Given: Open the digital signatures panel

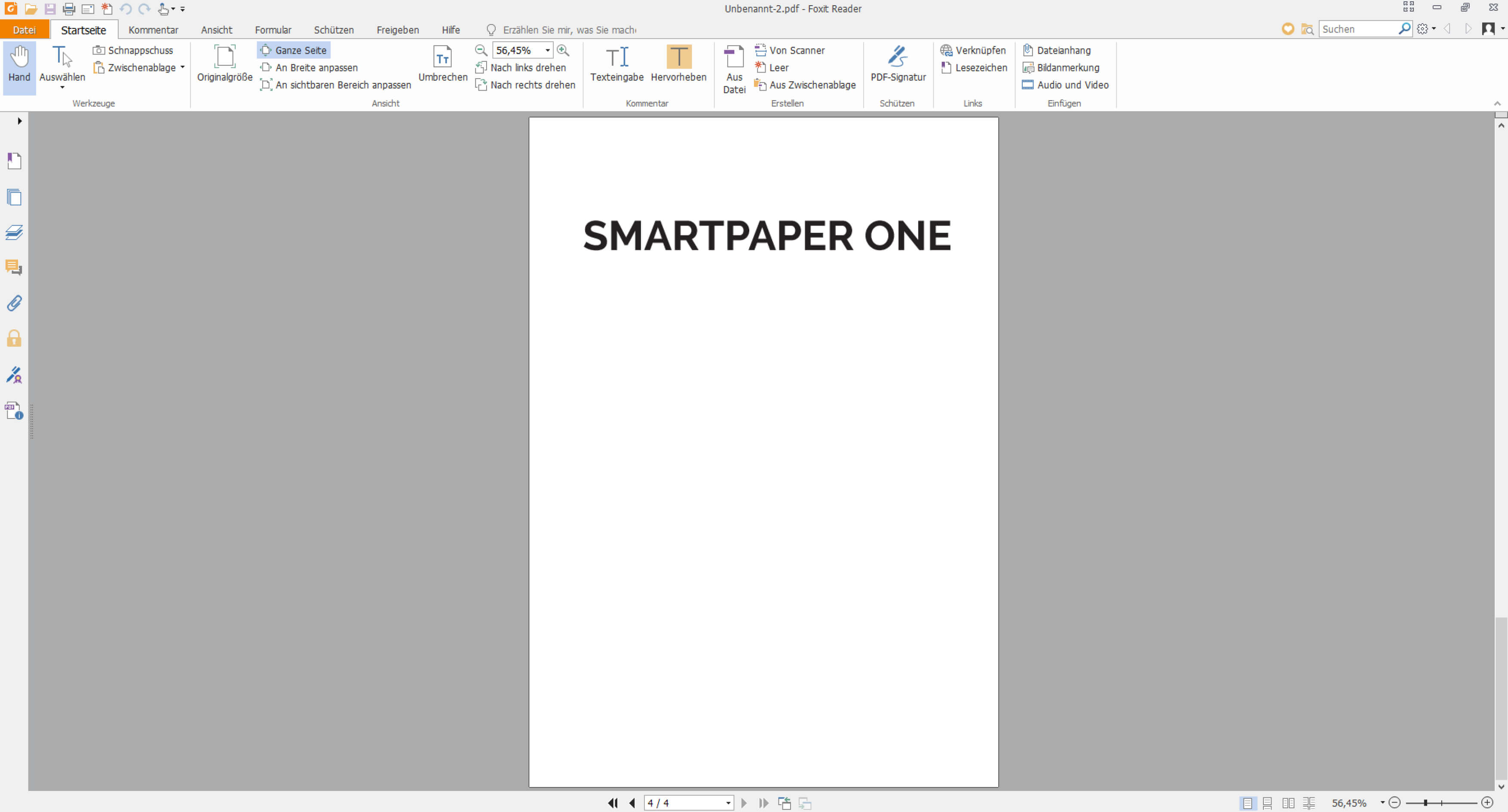Looking at the screenshot, I should coord(14,374).
